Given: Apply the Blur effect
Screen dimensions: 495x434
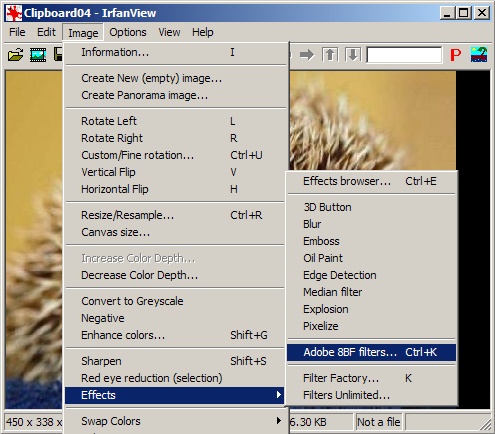Looking at the screenshot, I should point(371,224).
